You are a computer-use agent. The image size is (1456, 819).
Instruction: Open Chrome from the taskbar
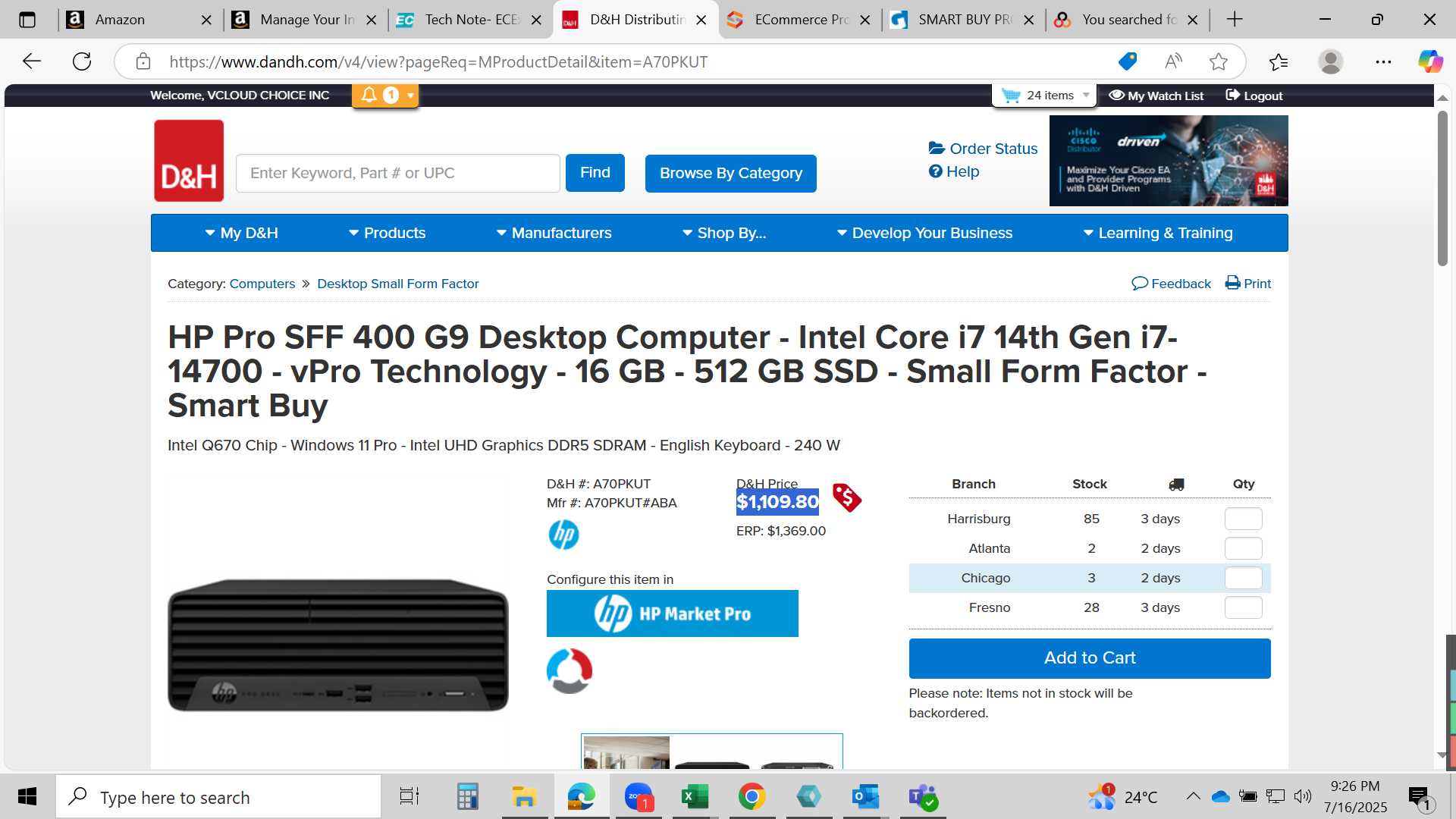pyautogui.click(x=752, y=797)
